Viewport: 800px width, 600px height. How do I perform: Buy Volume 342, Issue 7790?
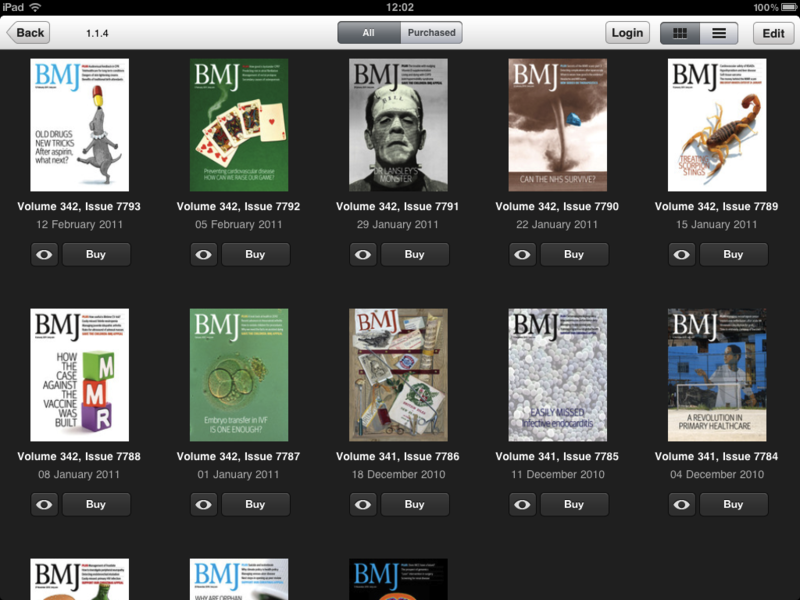coord(574,254)
